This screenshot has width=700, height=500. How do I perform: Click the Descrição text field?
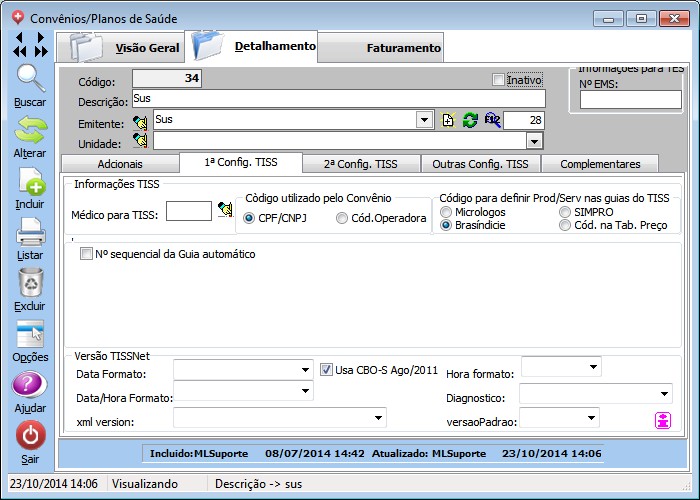coord(338,99)
